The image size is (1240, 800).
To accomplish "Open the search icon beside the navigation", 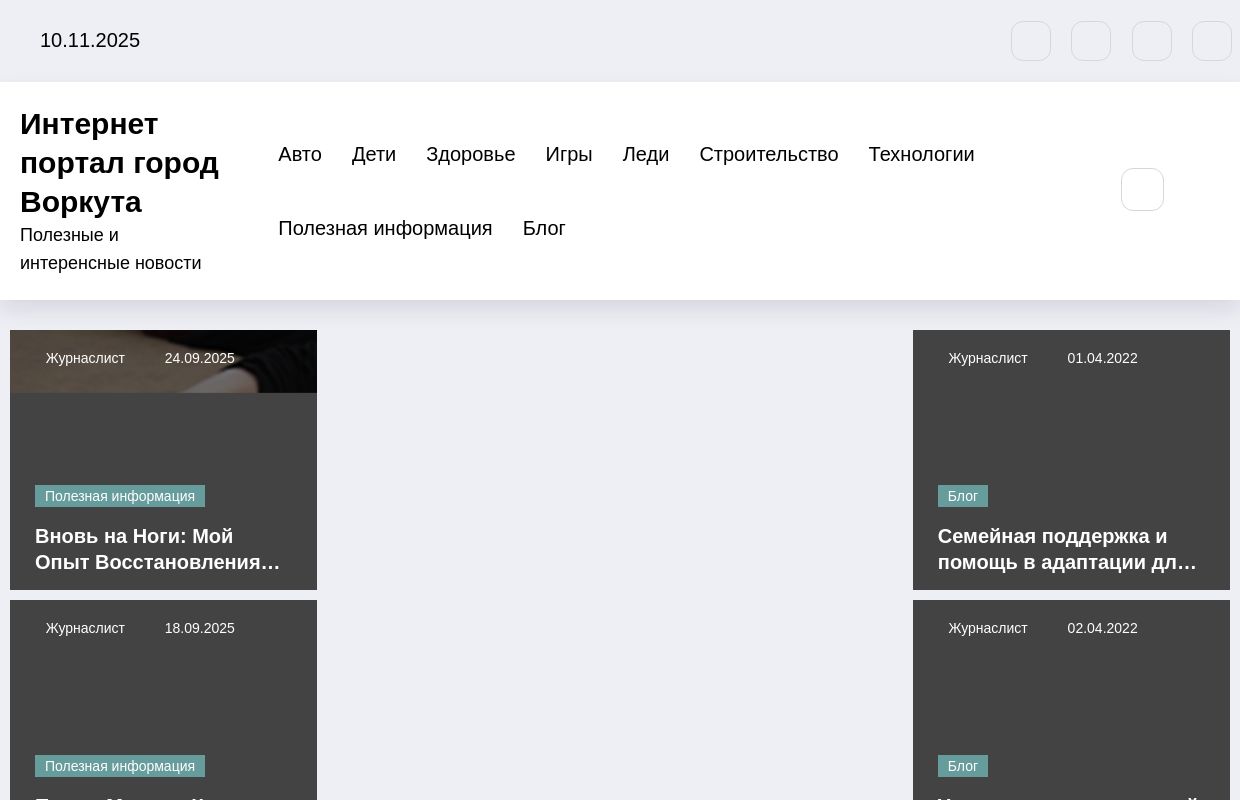I will 1142,189.
